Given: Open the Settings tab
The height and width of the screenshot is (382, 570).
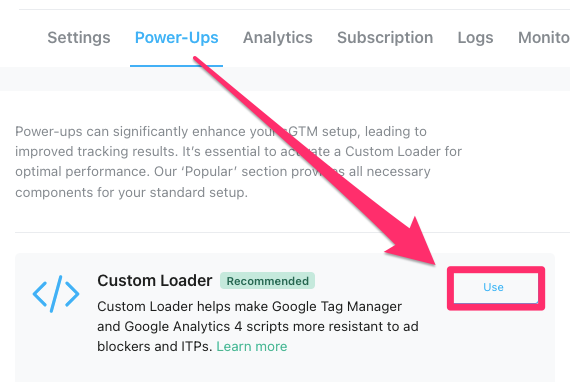Looking at the screenshot, I should coord(79,38).
